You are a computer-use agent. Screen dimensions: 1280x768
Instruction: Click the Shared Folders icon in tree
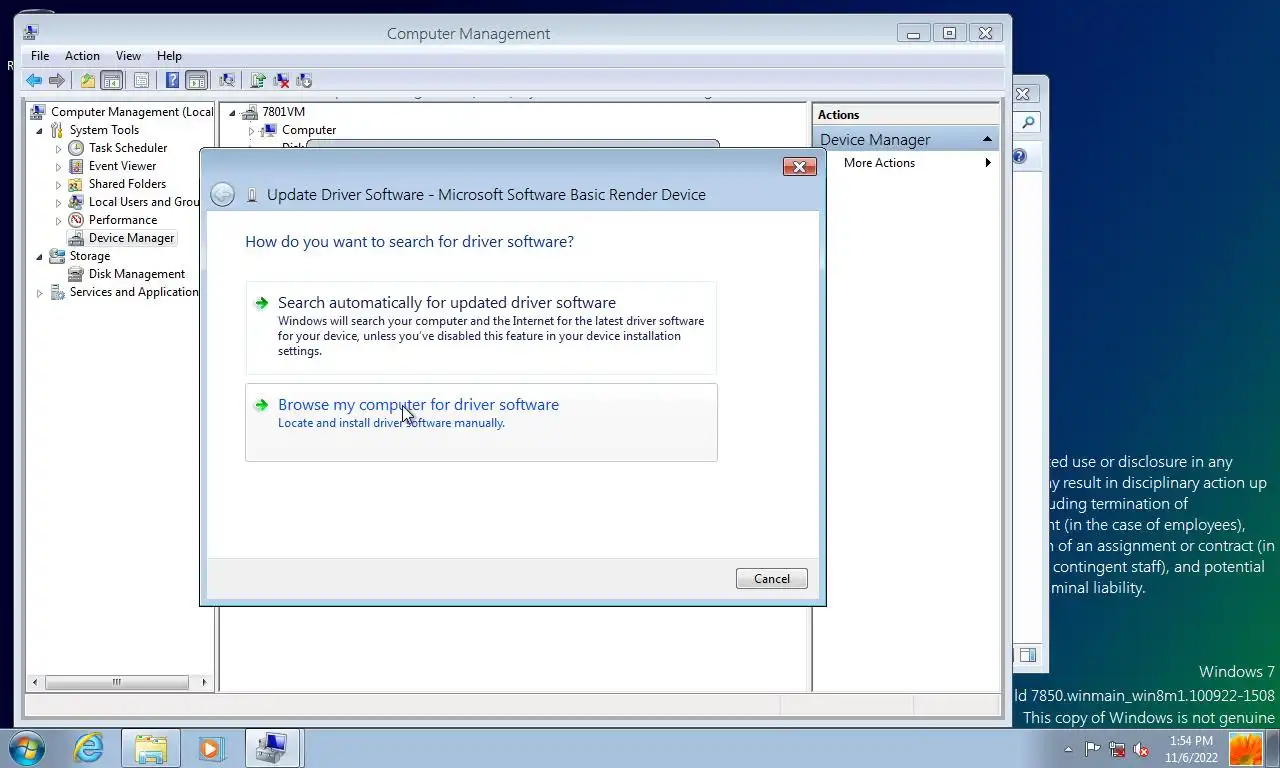(76, 184)
